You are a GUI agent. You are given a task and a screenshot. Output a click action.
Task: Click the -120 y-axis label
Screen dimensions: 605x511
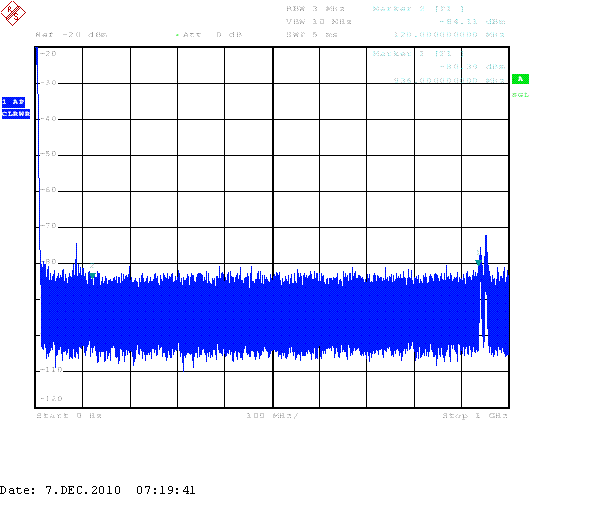[52, 398]
